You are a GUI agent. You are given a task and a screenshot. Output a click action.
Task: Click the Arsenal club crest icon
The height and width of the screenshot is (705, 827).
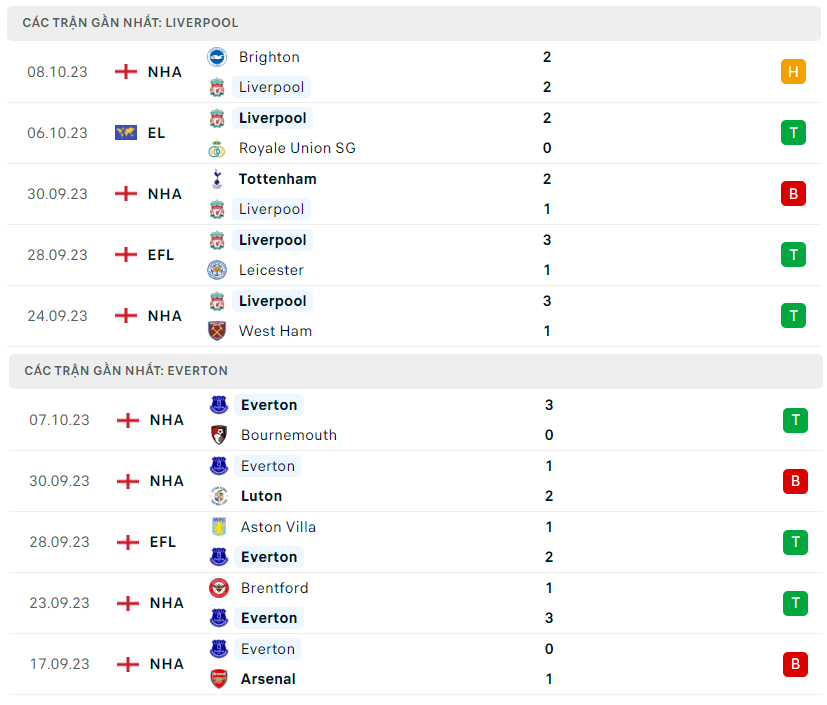[219, 679]
